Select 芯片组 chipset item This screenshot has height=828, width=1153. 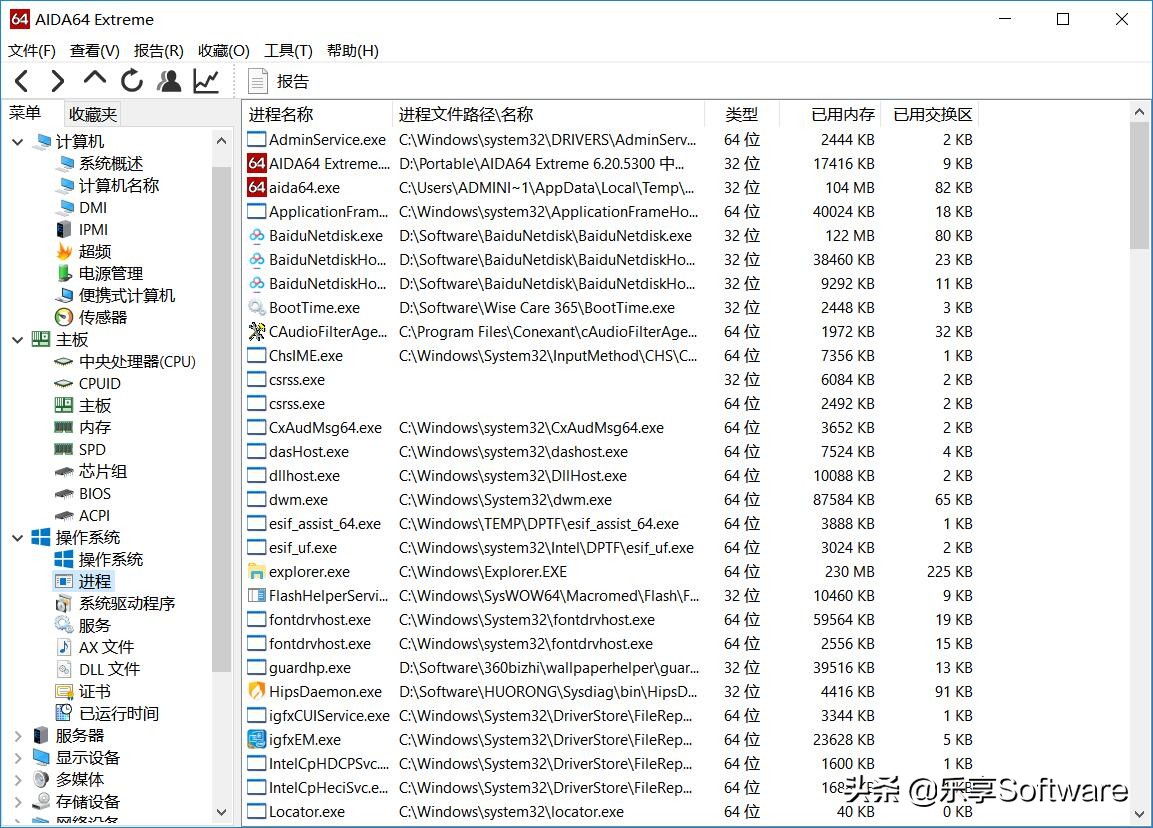[x=102, y=471]
